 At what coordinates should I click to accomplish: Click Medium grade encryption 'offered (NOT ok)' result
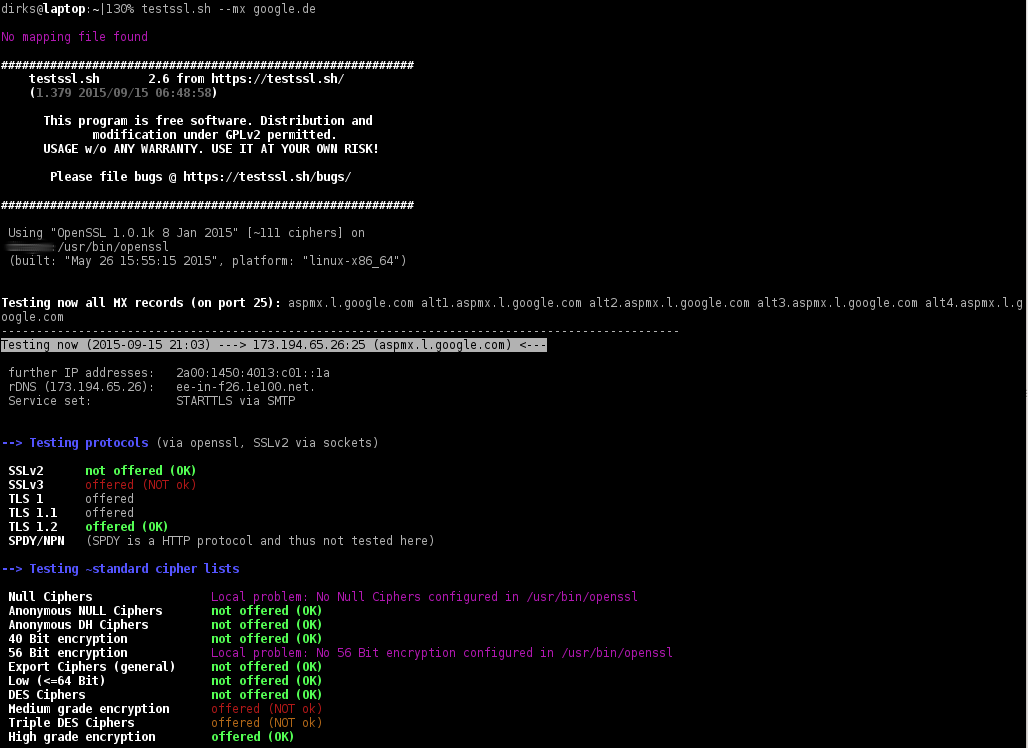[x=267, y=709]
